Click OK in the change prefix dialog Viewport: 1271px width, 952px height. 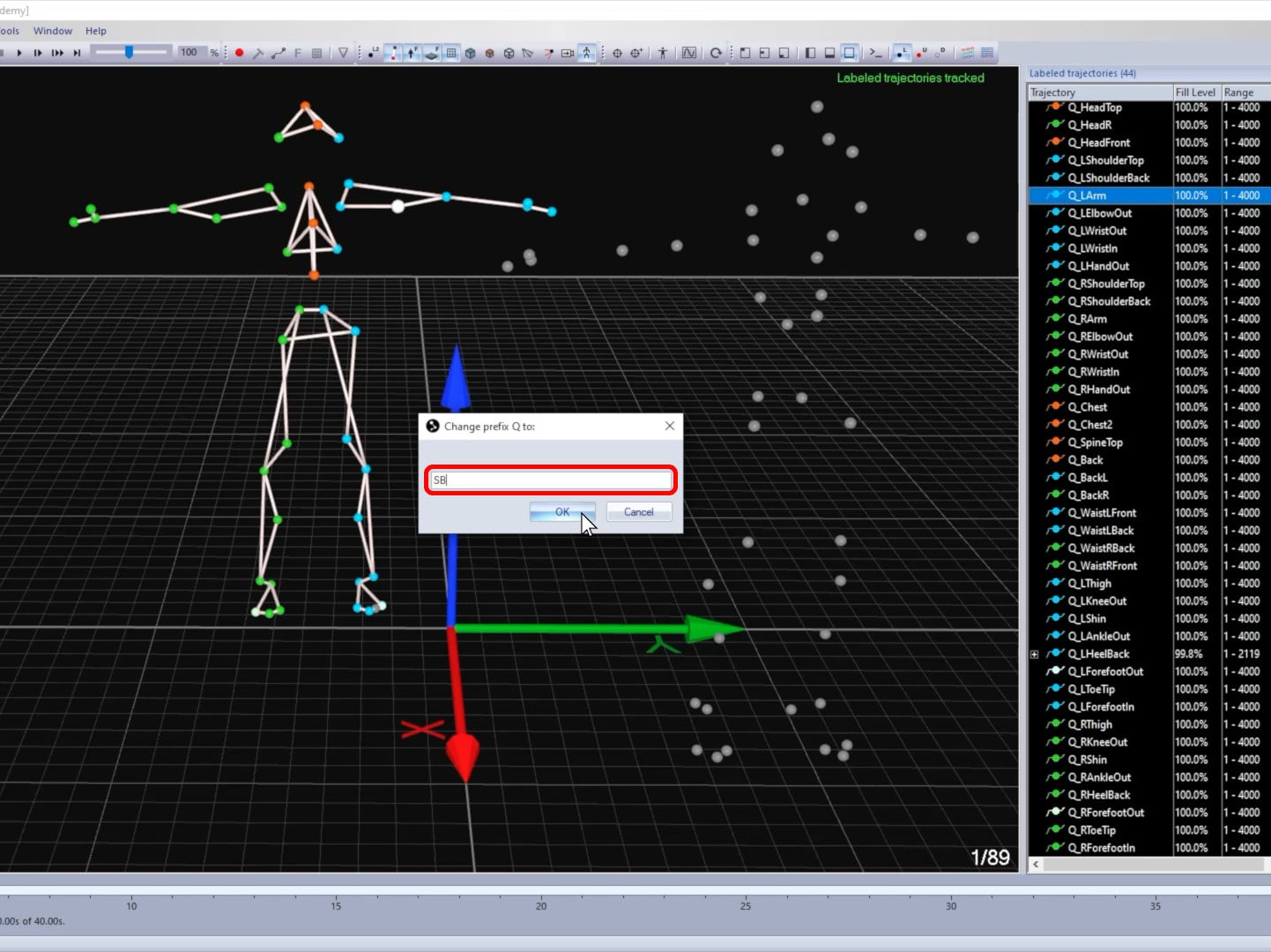561,512
